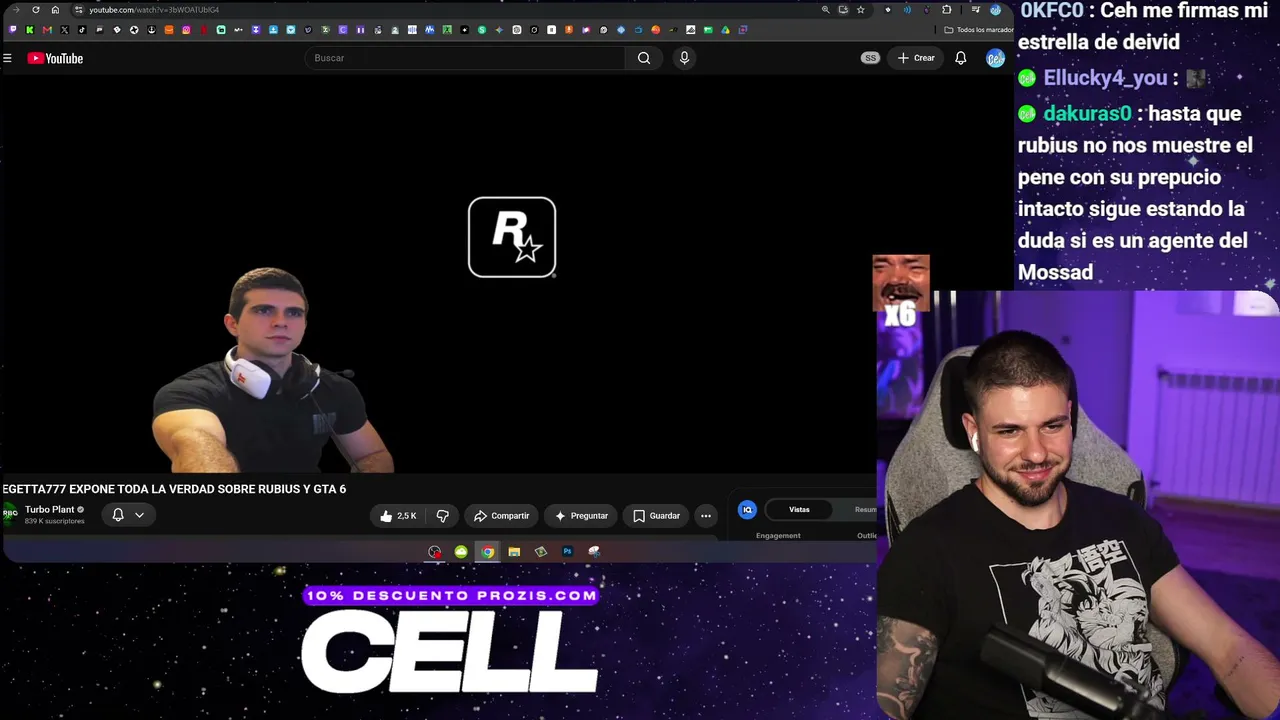1280x720 pixels.
Task: Click the Ellucky4_you chat username
Action: pos(1105,78)
